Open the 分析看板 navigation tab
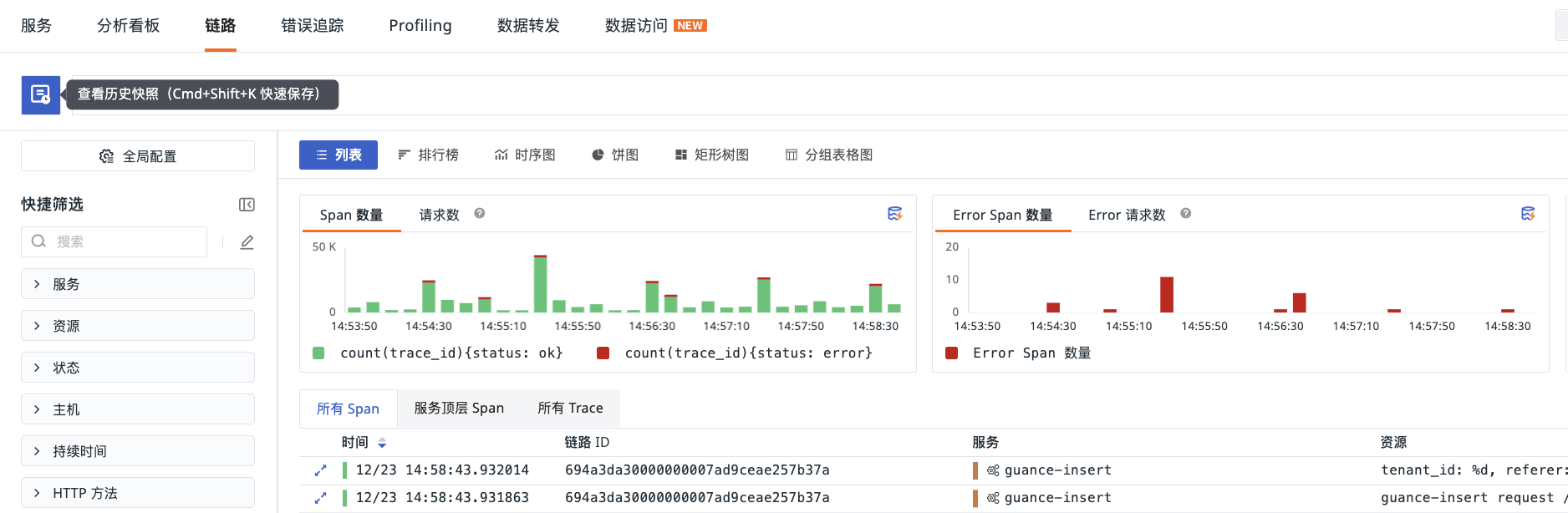The width and height of the screenshot is (1568, 513). click(128, 26)
